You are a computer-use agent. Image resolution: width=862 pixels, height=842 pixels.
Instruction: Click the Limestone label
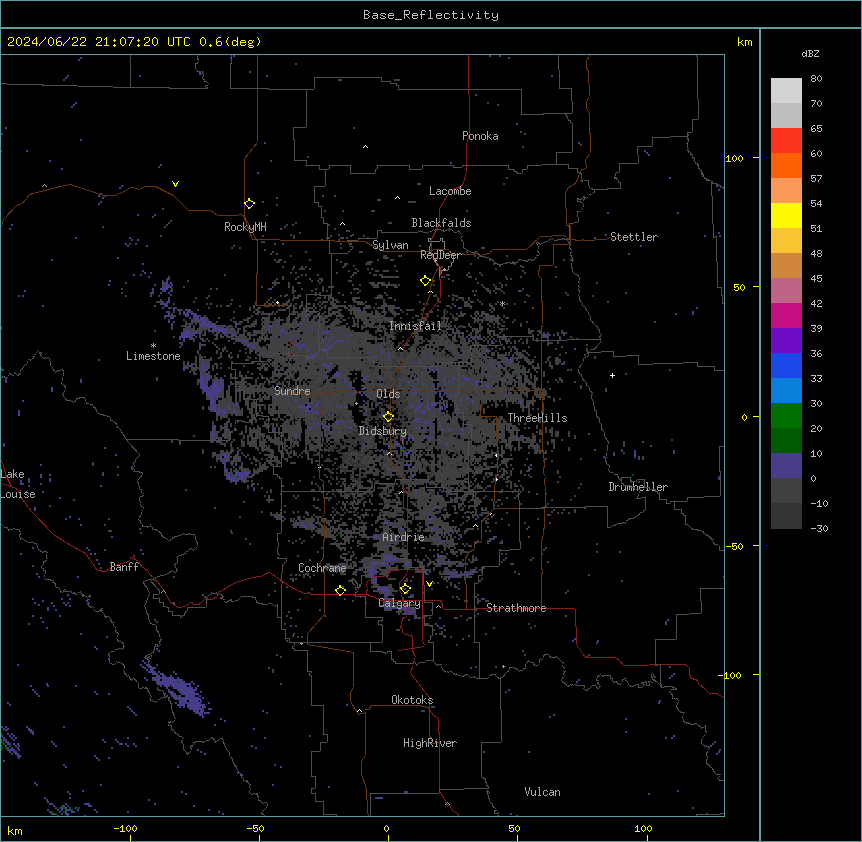point(153,356)
